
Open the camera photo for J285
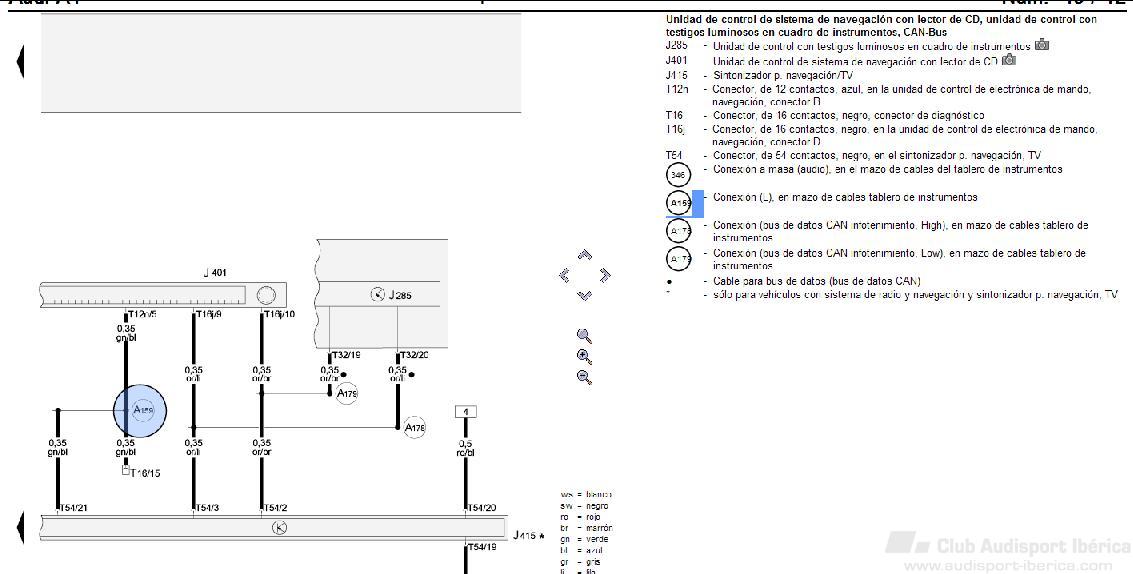click(1041, 45)
